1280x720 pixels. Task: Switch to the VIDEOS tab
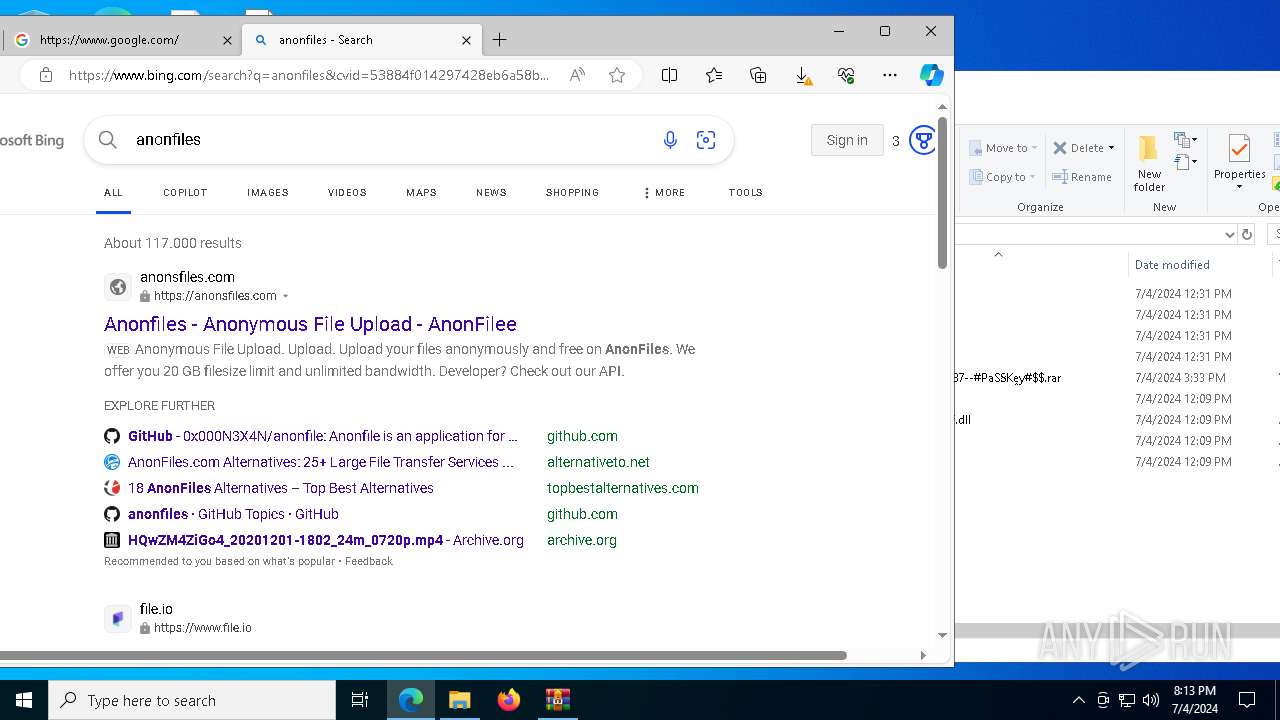(x=347, y=192)
